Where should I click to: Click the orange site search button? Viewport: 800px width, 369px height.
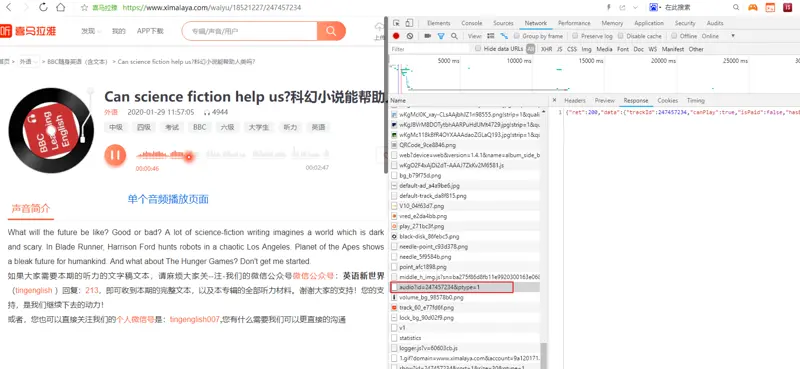pyautogui.click(x=331, y=31)
